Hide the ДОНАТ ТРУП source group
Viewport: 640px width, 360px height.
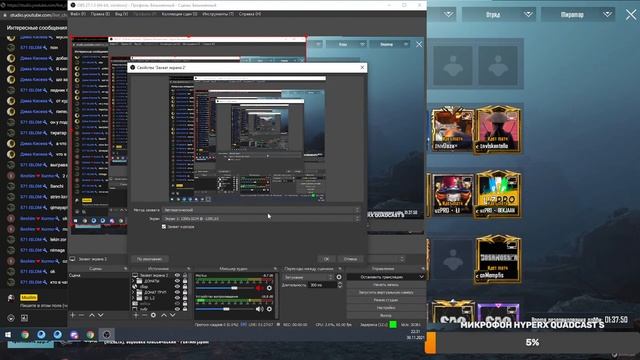pos(177,292)
